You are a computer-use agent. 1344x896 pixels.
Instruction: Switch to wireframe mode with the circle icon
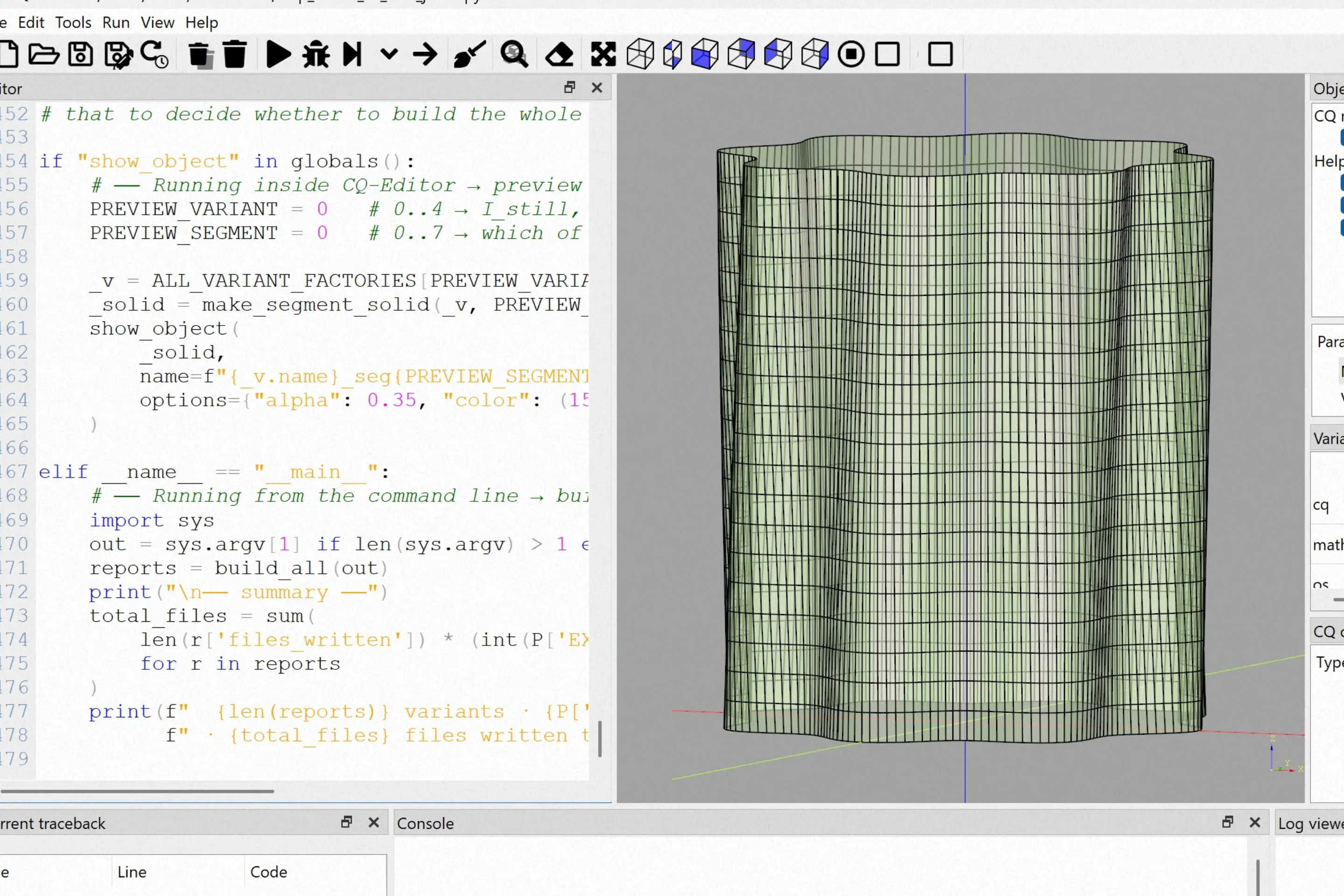[x=851, y=55]
